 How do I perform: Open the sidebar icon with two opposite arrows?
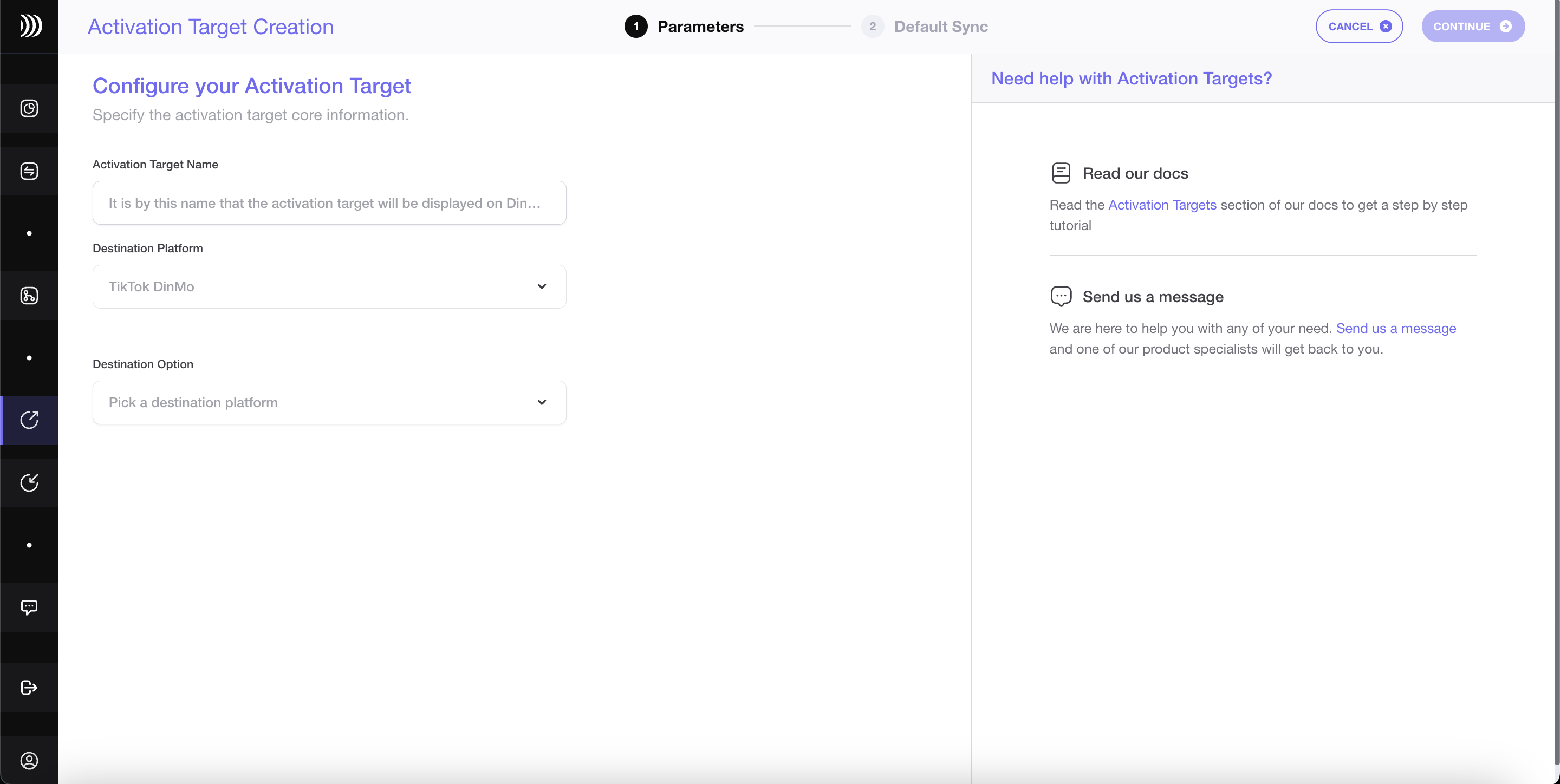29,171
